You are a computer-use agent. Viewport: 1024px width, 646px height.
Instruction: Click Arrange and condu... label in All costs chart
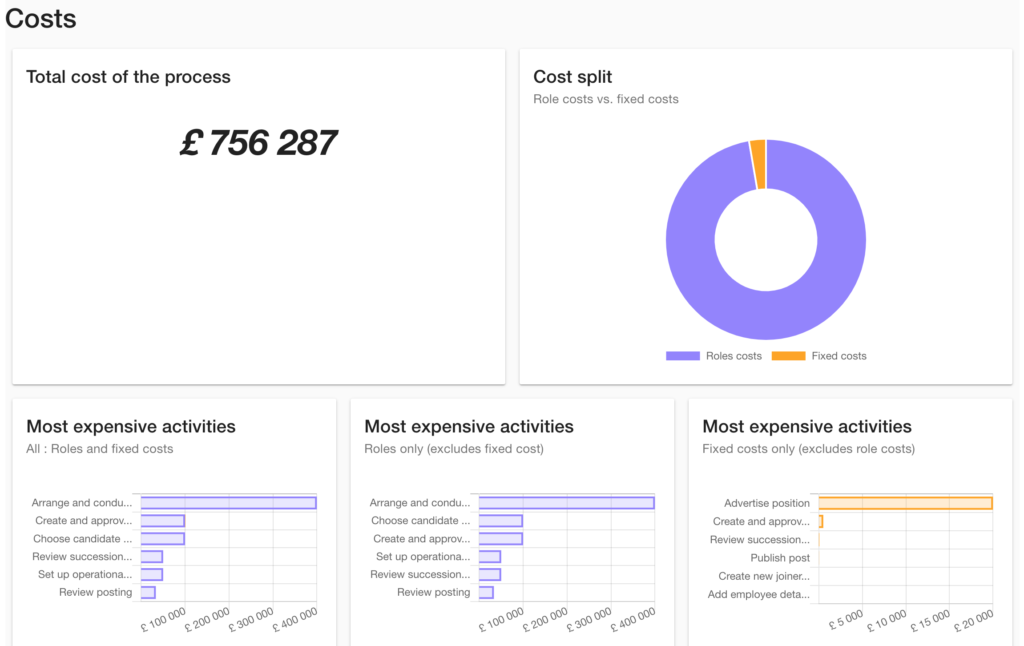82,503
